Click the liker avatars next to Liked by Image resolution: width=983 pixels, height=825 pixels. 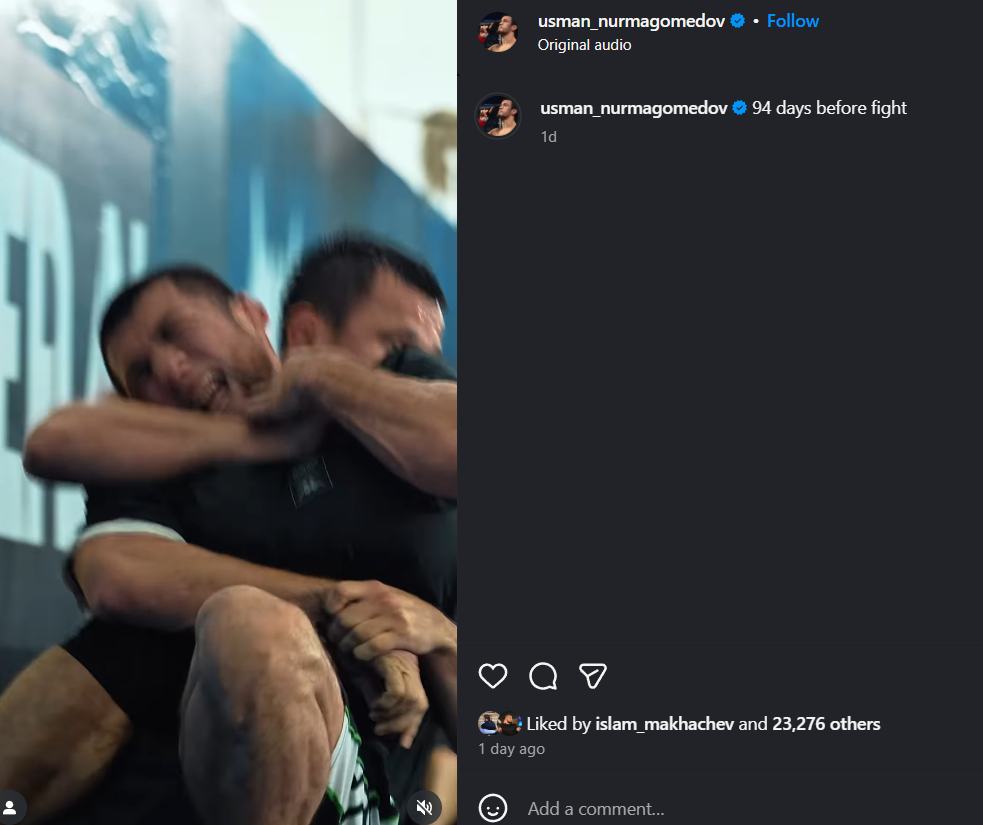point(500,723)
